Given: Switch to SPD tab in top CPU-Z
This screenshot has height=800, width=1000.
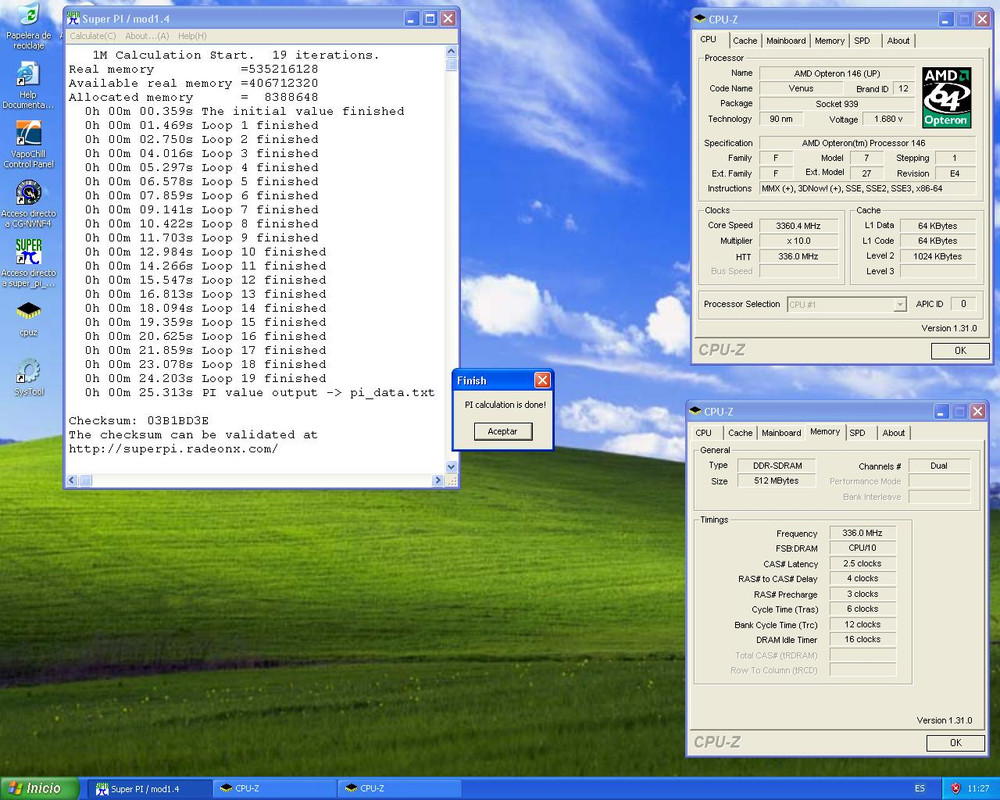Looking at the screenshot, I should click(x=862, y=41).
